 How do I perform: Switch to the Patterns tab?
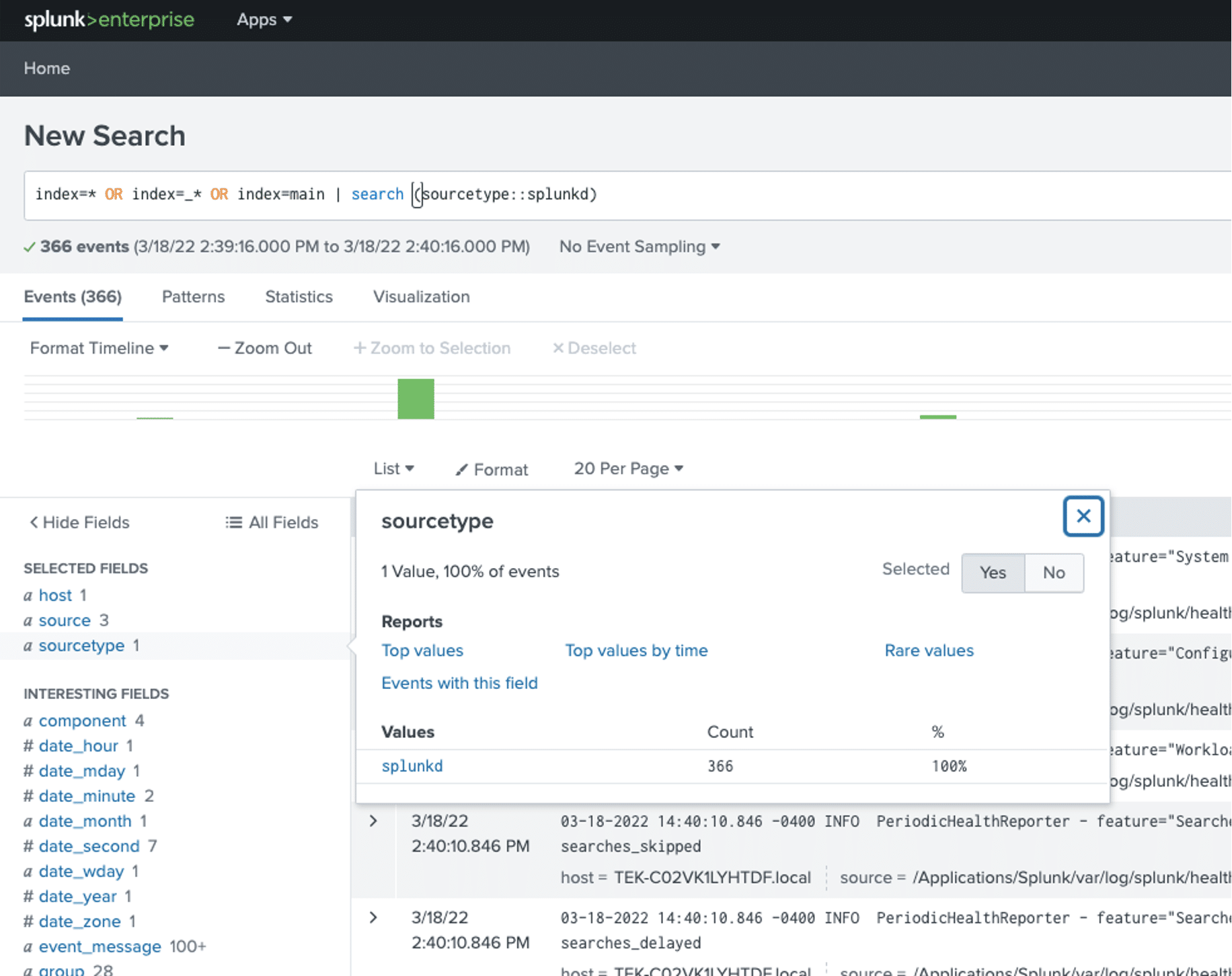[x=193, y=297]
